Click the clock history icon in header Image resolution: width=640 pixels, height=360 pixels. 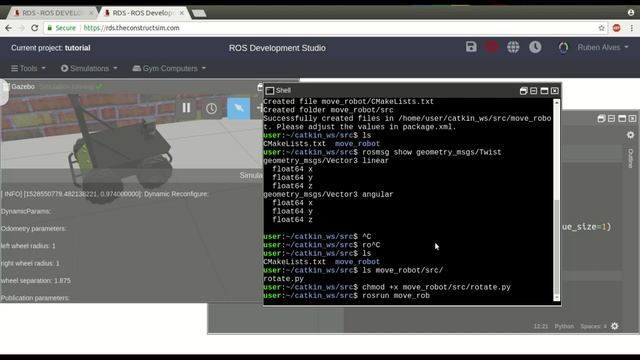pos(535,47)
